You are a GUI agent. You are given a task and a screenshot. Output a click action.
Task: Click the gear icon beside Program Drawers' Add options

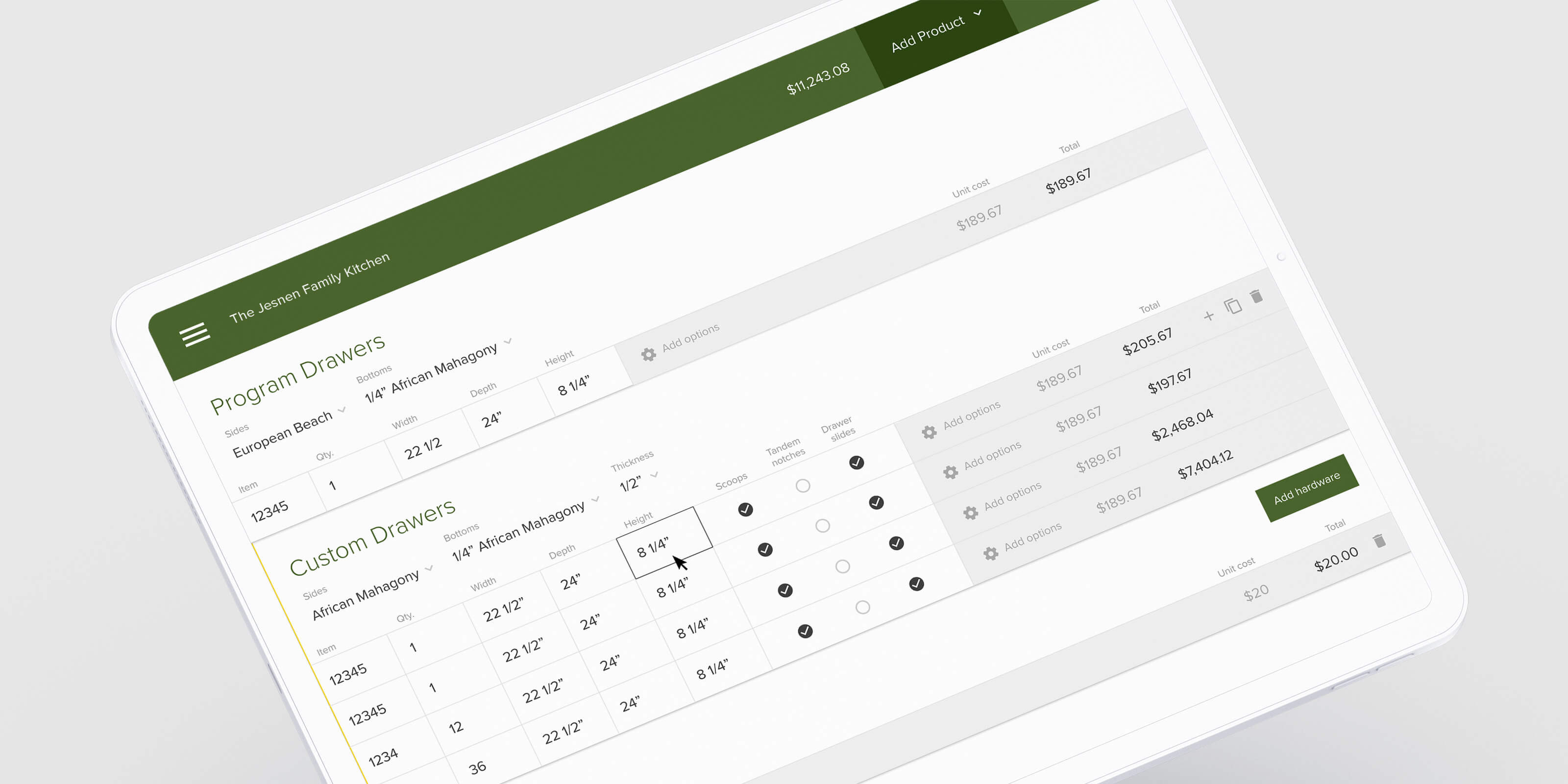[x=648, y=354]
